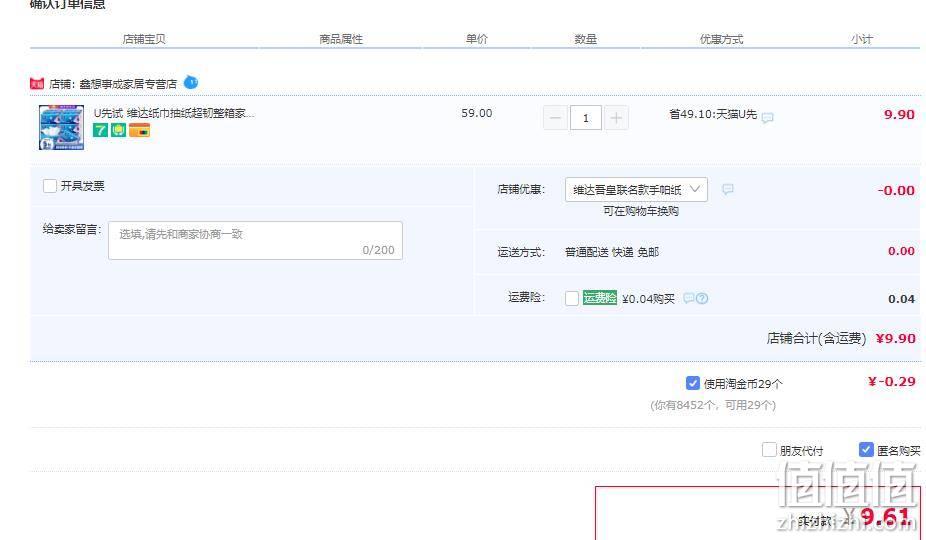Click the unit price 59.00
The height and width of the screenshot is (540, 926).
pos(477,113)
